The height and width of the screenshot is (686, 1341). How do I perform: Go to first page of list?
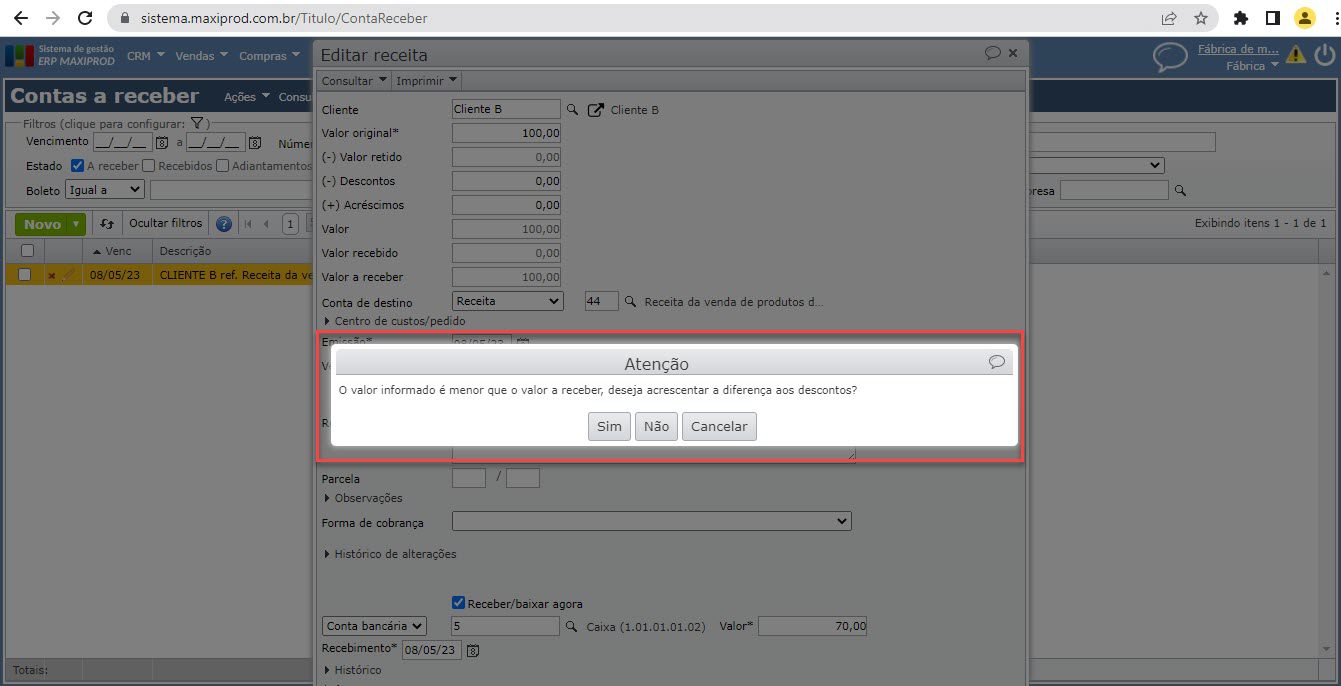point(248,224)
